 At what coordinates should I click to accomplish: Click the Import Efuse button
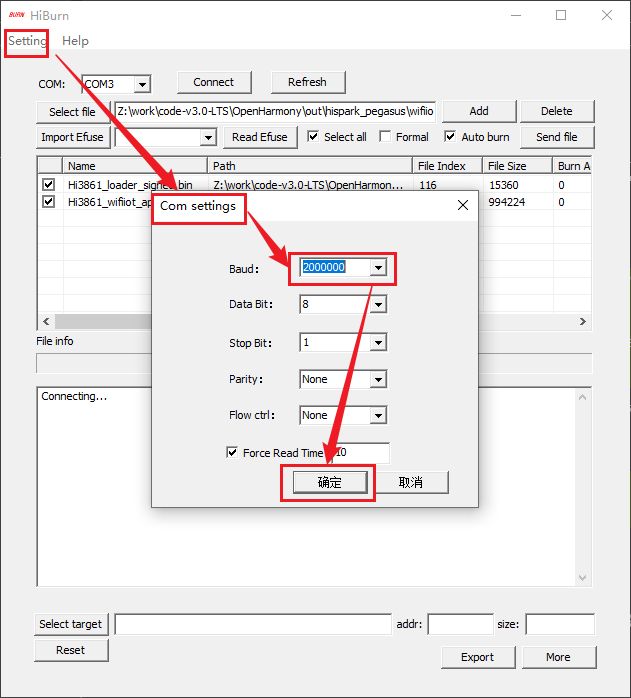coord(72,137)
